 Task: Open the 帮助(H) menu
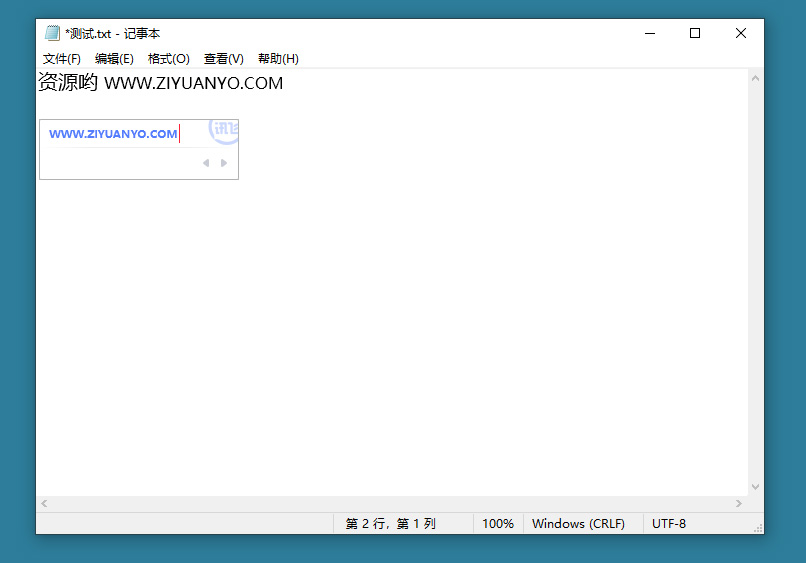point(278,59)
